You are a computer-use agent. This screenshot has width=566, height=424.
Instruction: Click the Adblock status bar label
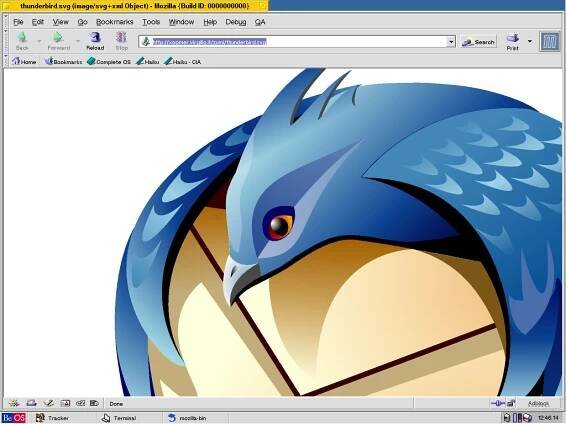(x=538, y=403)
